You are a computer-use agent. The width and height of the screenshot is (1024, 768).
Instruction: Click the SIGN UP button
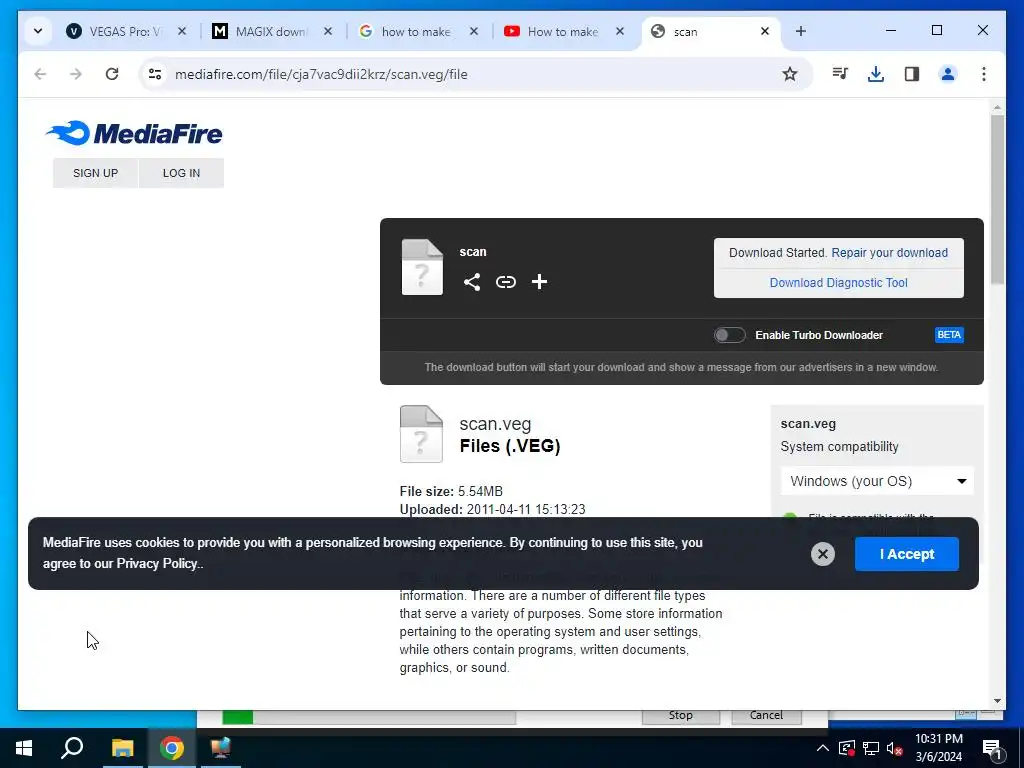click(x=95, y=173)
